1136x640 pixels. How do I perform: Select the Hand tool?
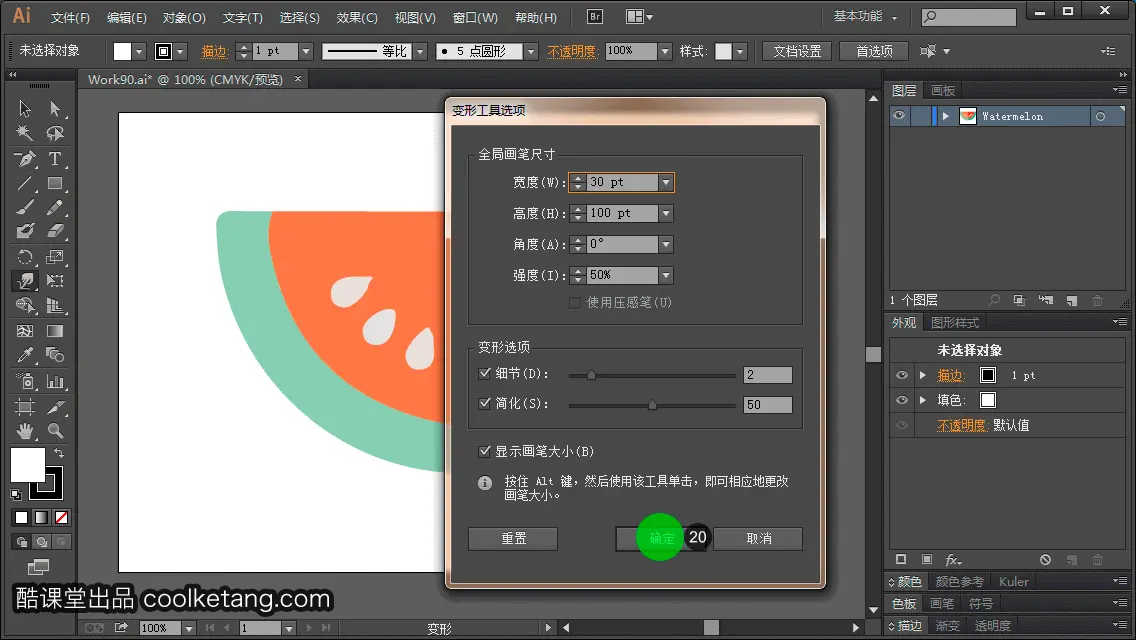25,431
